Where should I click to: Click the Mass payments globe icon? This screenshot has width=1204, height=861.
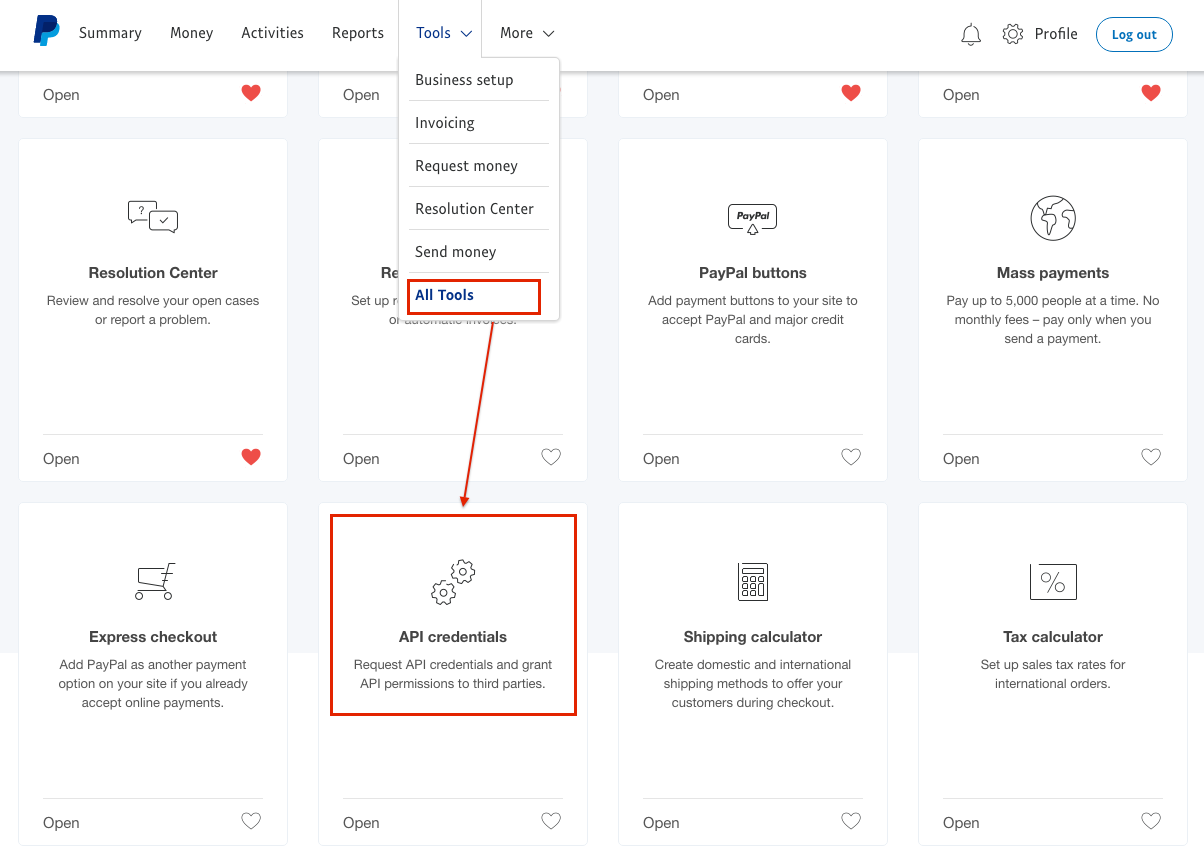pyautogui.click(x=1053, y=217)
